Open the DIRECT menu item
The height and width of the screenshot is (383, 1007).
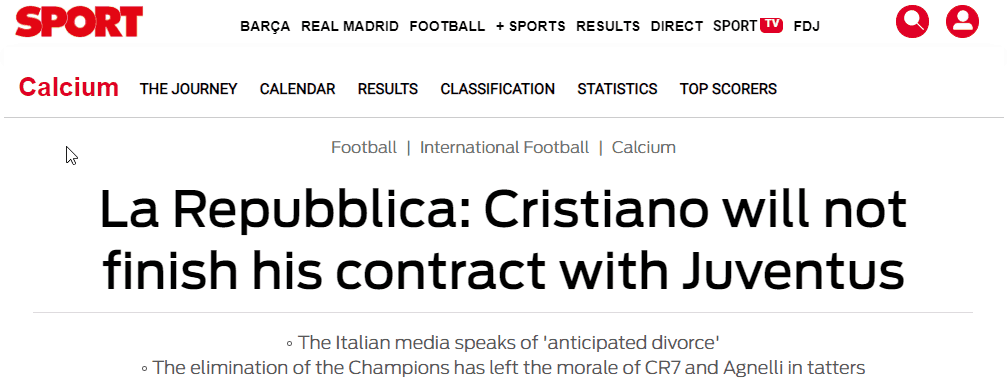677,26
